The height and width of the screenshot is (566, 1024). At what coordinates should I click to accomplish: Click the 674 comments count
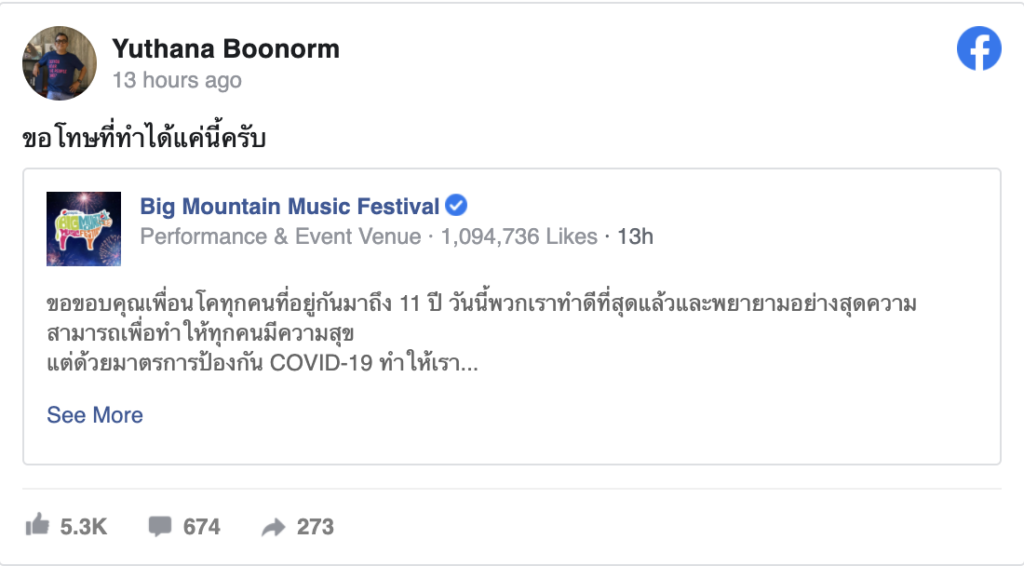[x=201, y=526]
